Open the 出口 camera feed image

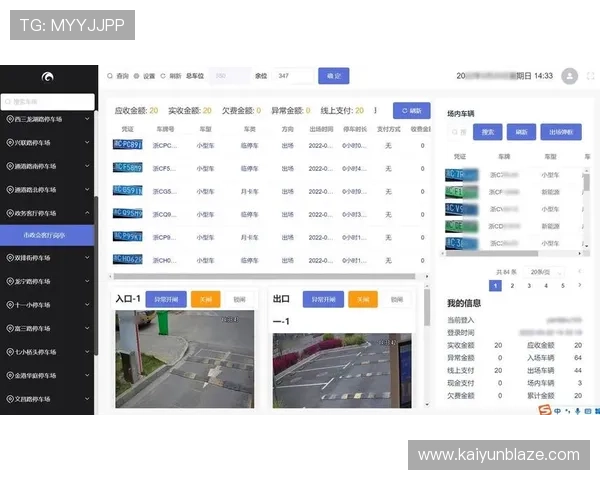click(342, 371)
